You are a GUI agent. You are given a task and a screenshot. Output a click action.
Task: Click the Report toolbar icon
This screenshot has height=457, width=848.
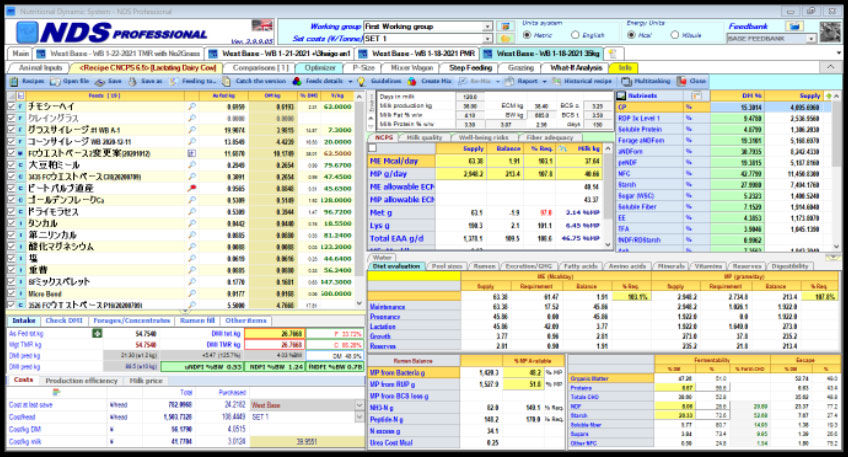(509, 81)
